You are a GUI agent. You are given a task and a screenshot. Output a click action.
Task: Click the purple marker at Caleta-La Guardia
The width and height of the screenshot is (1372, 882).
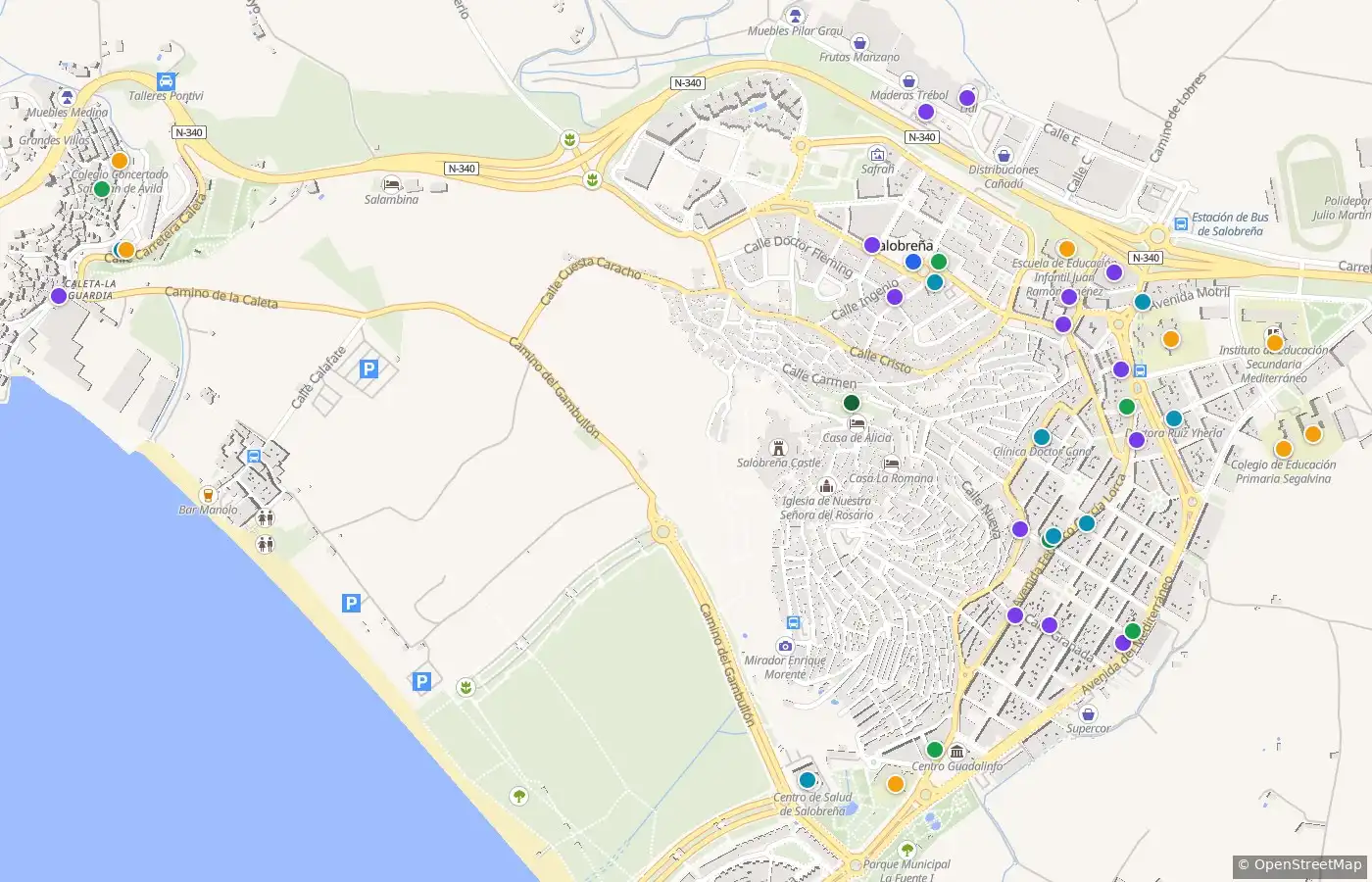pos(59,296)
